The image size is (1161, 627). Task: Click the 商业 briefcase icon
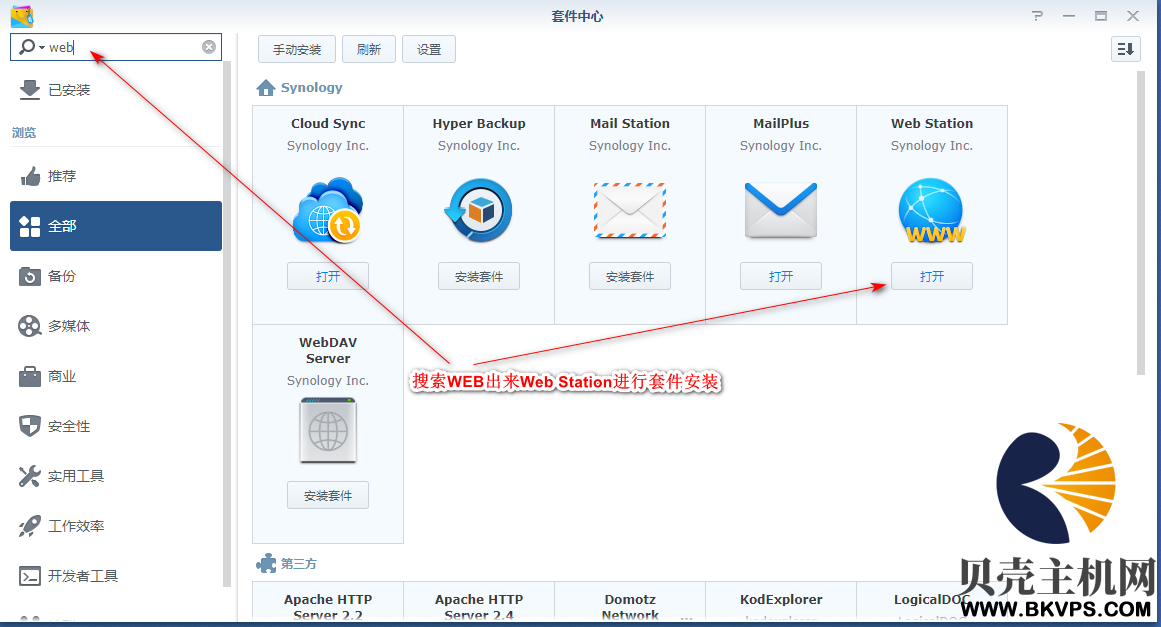(x=30, y=376)
